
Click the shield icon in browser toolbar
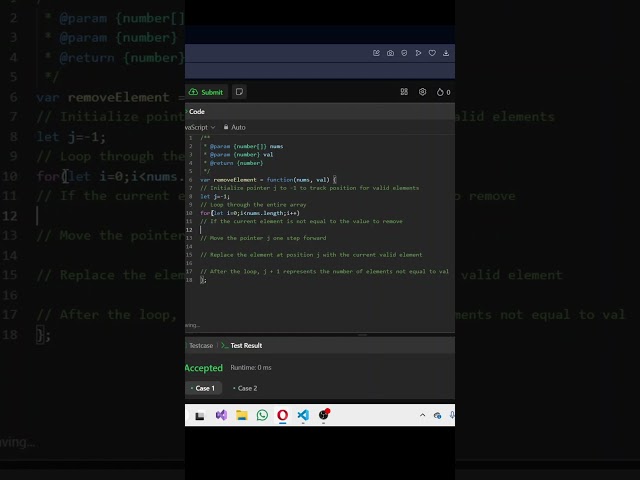tap(404, 53)
